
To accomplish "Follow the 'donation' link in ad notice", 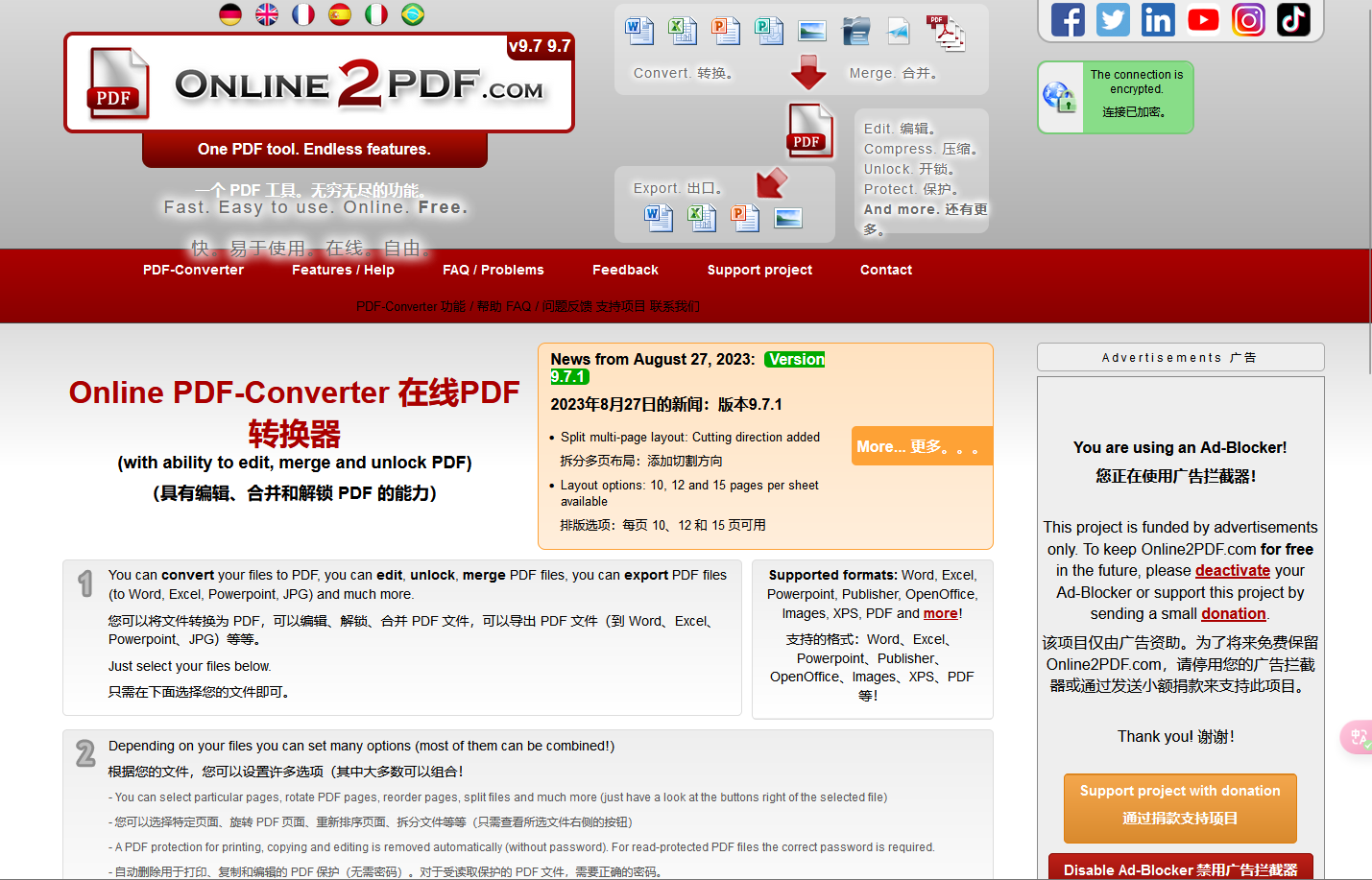I will pos(1234,613).
